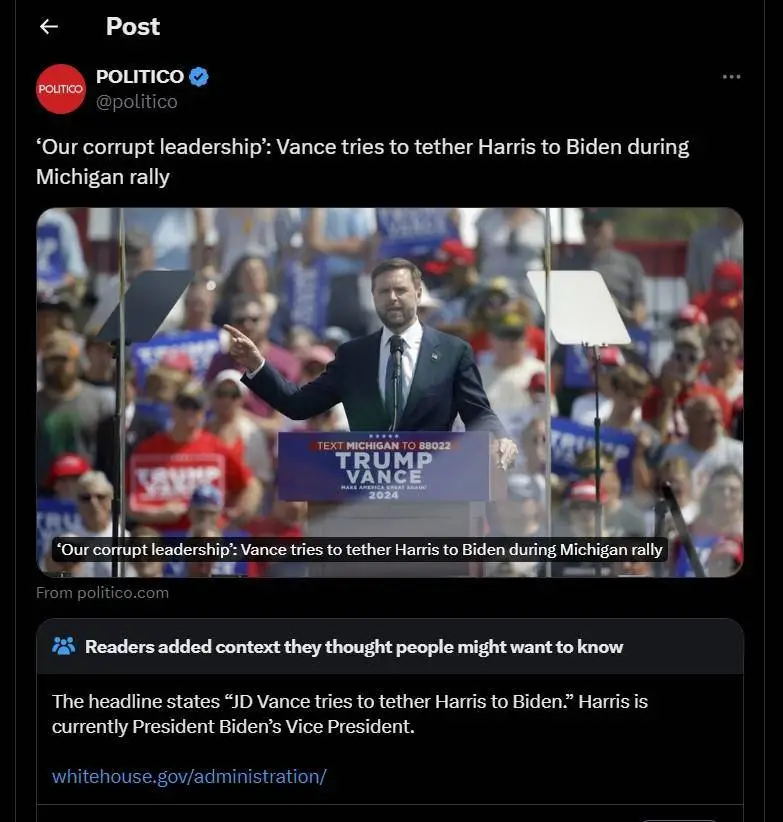This screenshot has width=783, height=822.
Task: Click the blue verified badge
Action: point(200,77)
